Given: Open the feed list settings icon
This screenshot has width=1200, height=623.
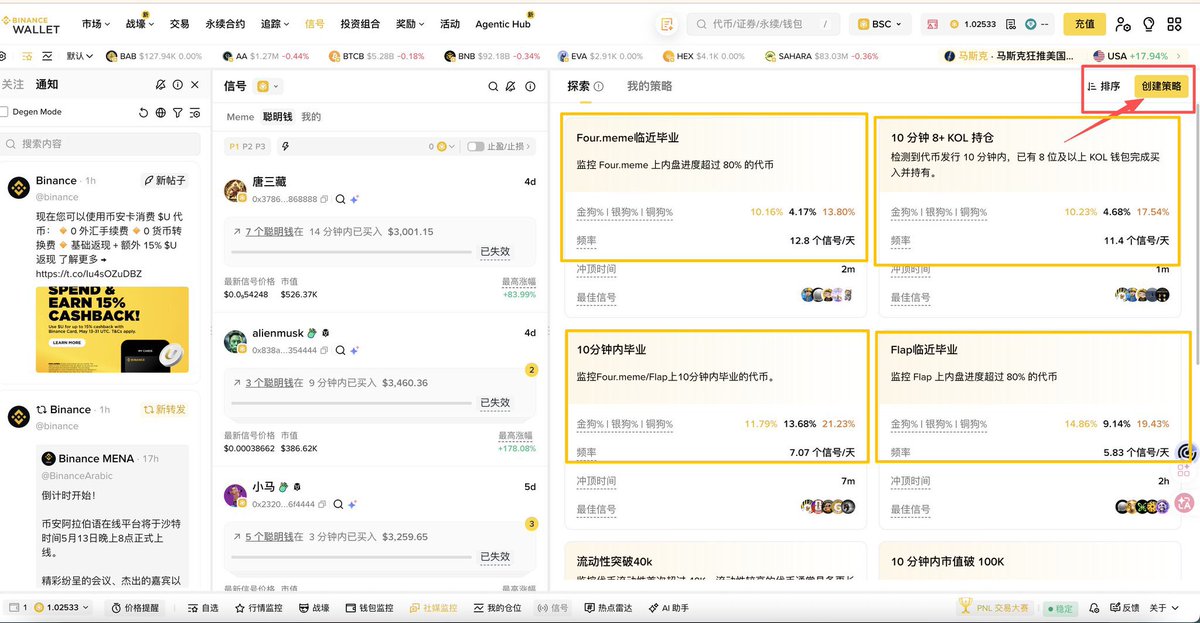Looking at the screenshot, I should coord(194,113).
